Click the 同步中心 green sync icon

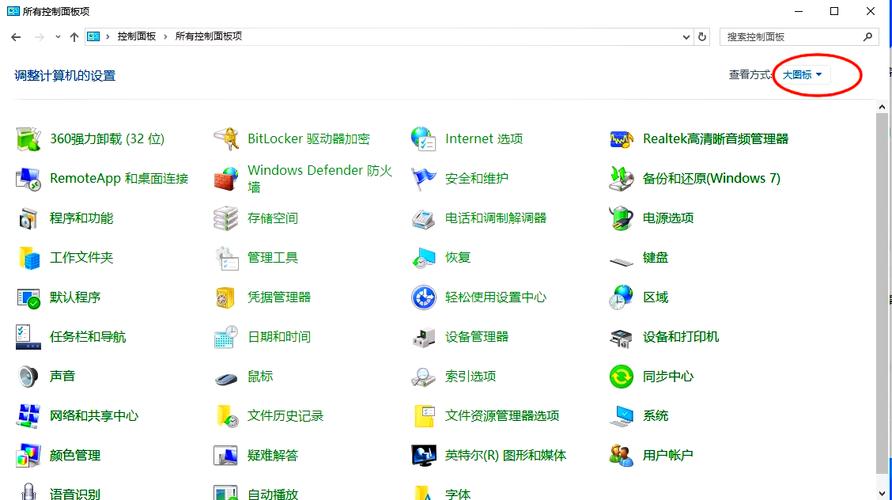pyautogui.click(x=621, y=377)
